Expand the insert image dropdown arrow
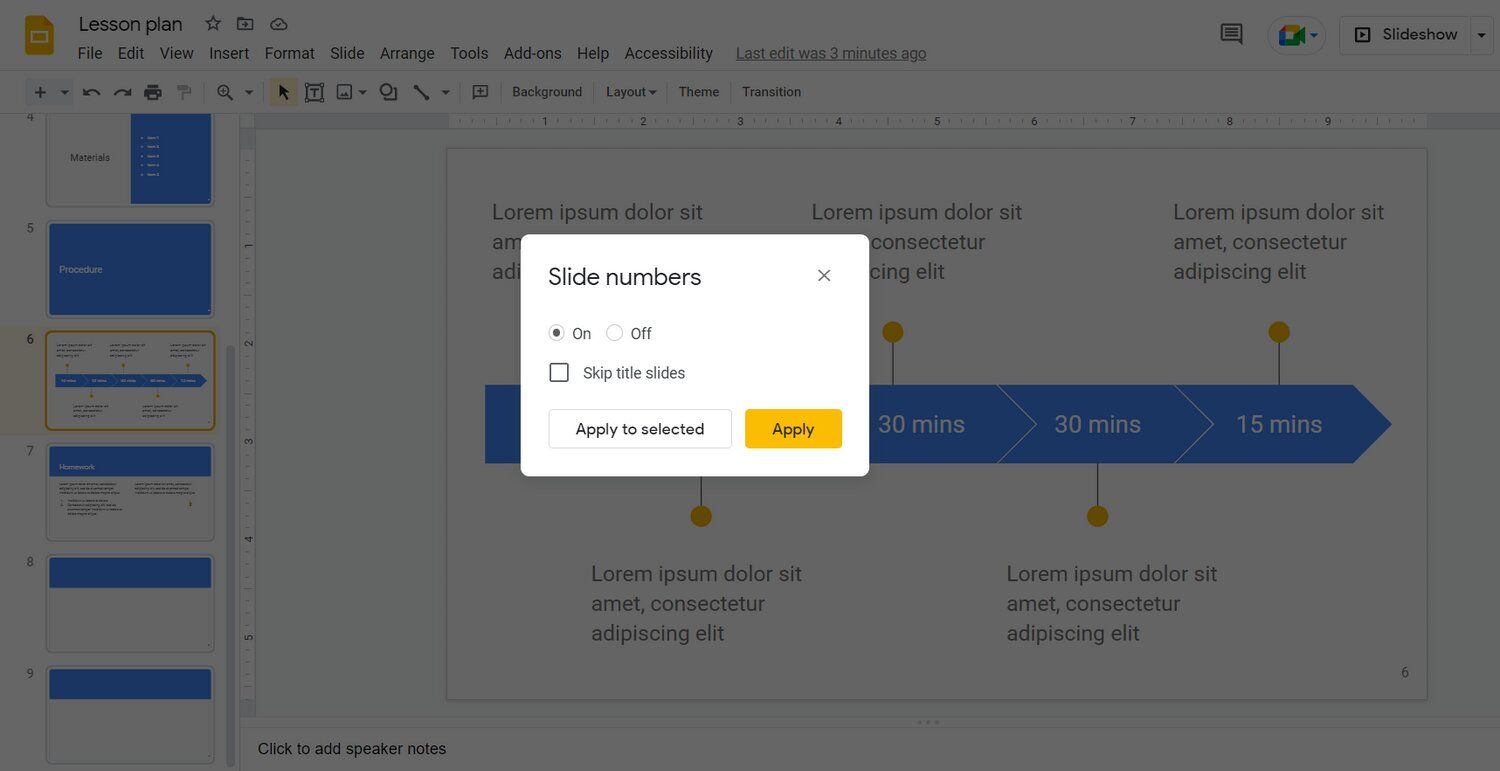1500x771 pixels. (362, 92)
